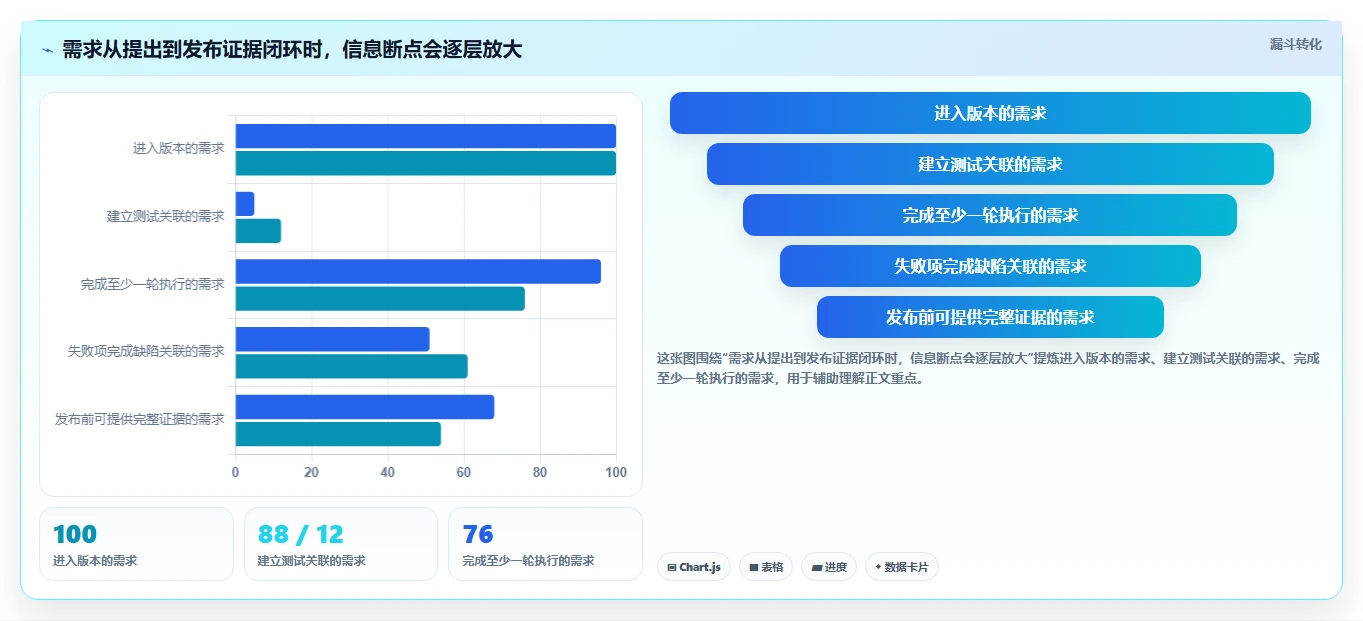Click the stat card value 76

[x=478, y=534]
